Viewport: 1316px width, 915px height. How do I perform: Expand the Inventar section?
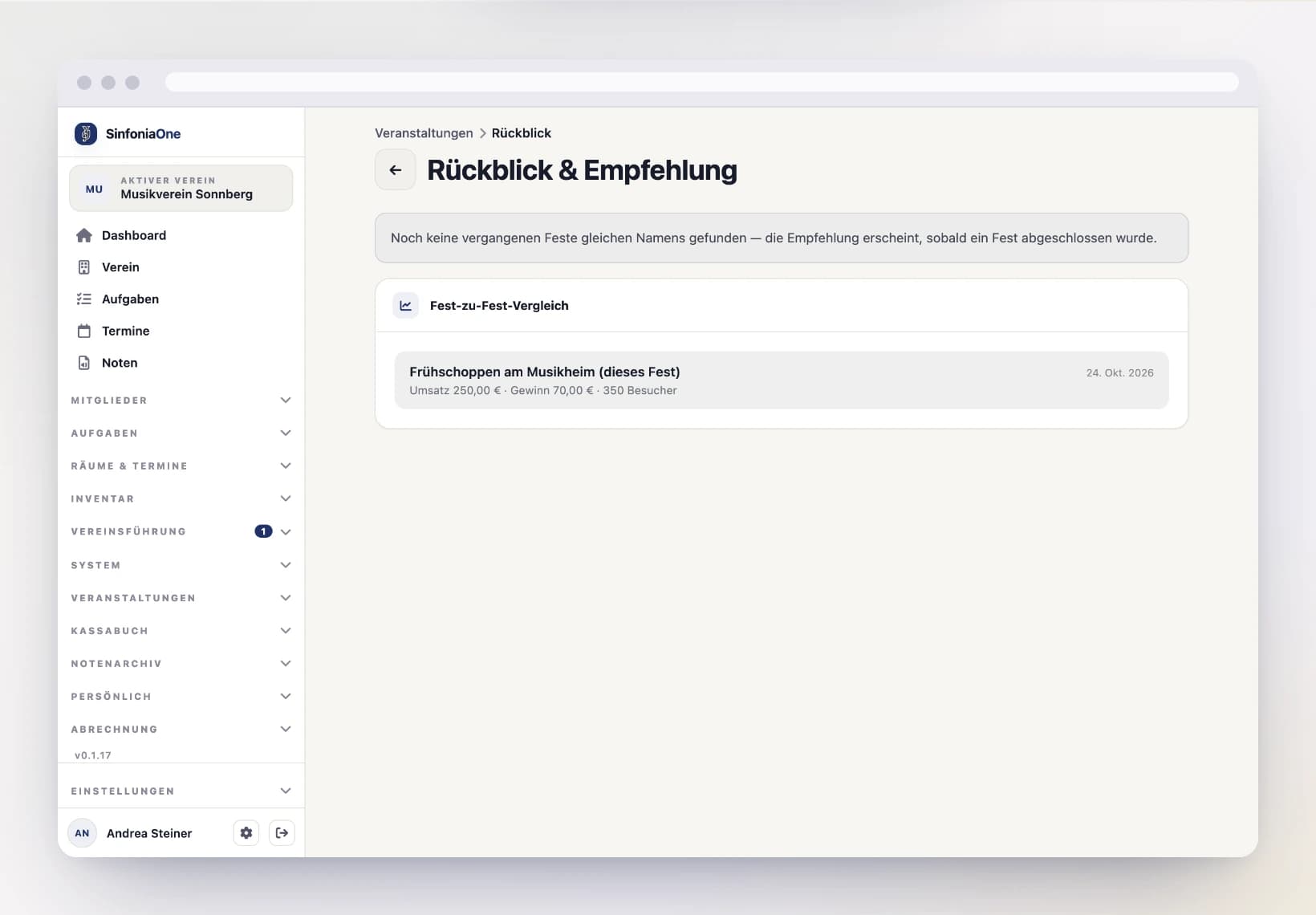[x=181, y=499]
